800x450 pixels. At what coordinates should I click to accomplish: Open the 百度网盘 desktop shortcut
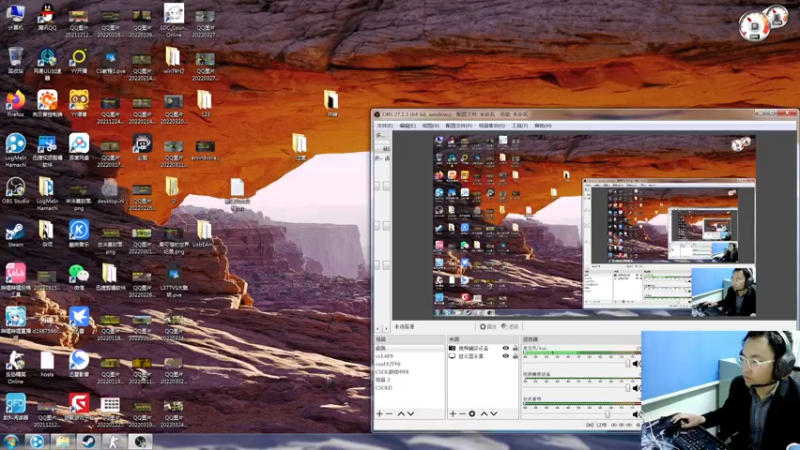(x=79, y=147)
